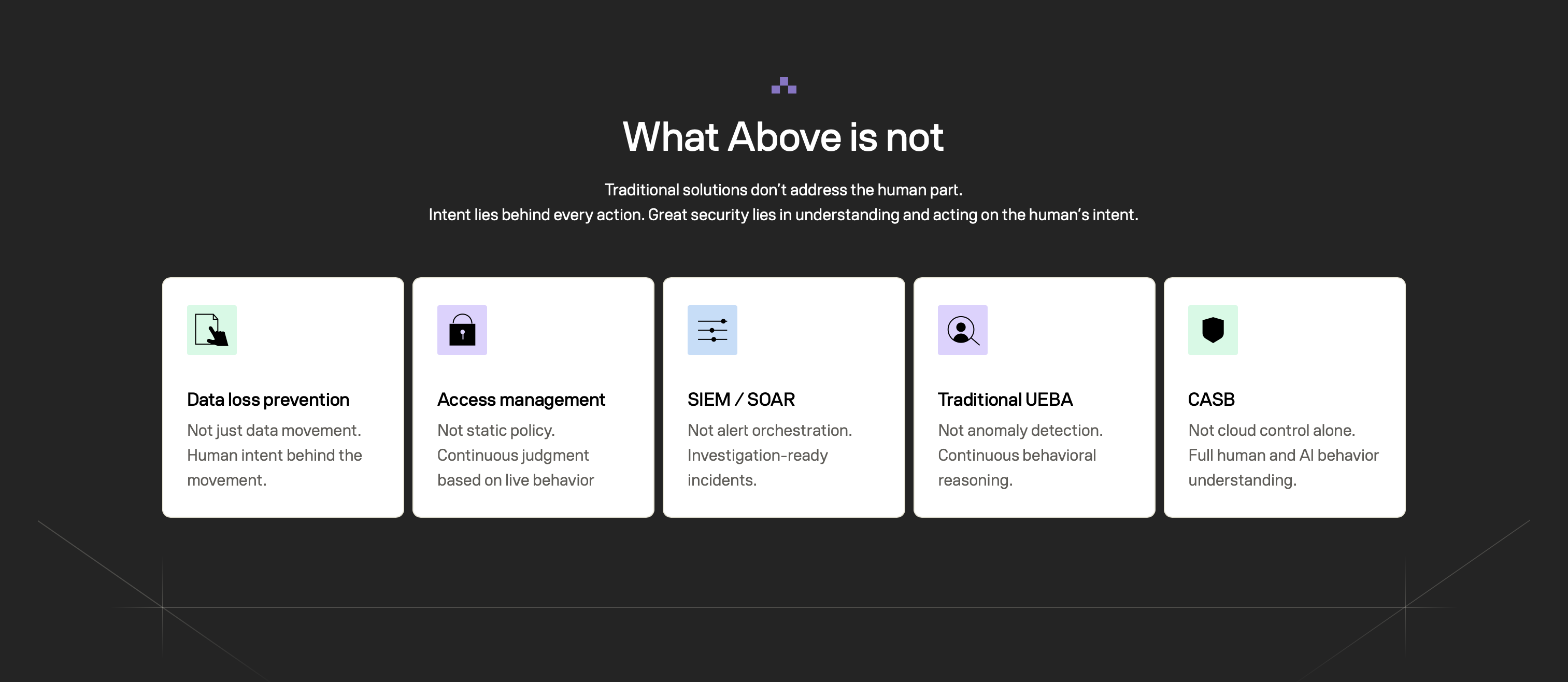Screen dimensions: 1568x682
Task: Click 'Not just data movement' description text
Action: coord(274,430)
